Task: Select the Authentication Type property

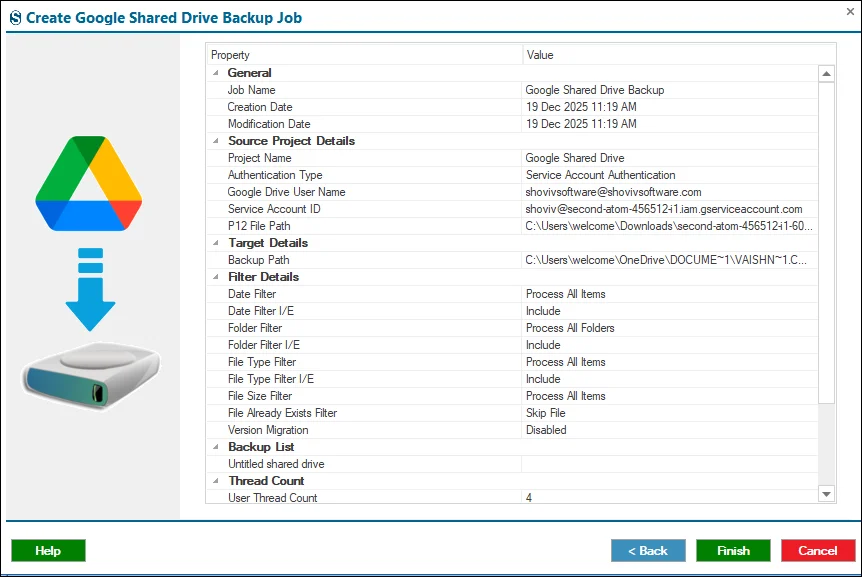Action: point(275,175)
